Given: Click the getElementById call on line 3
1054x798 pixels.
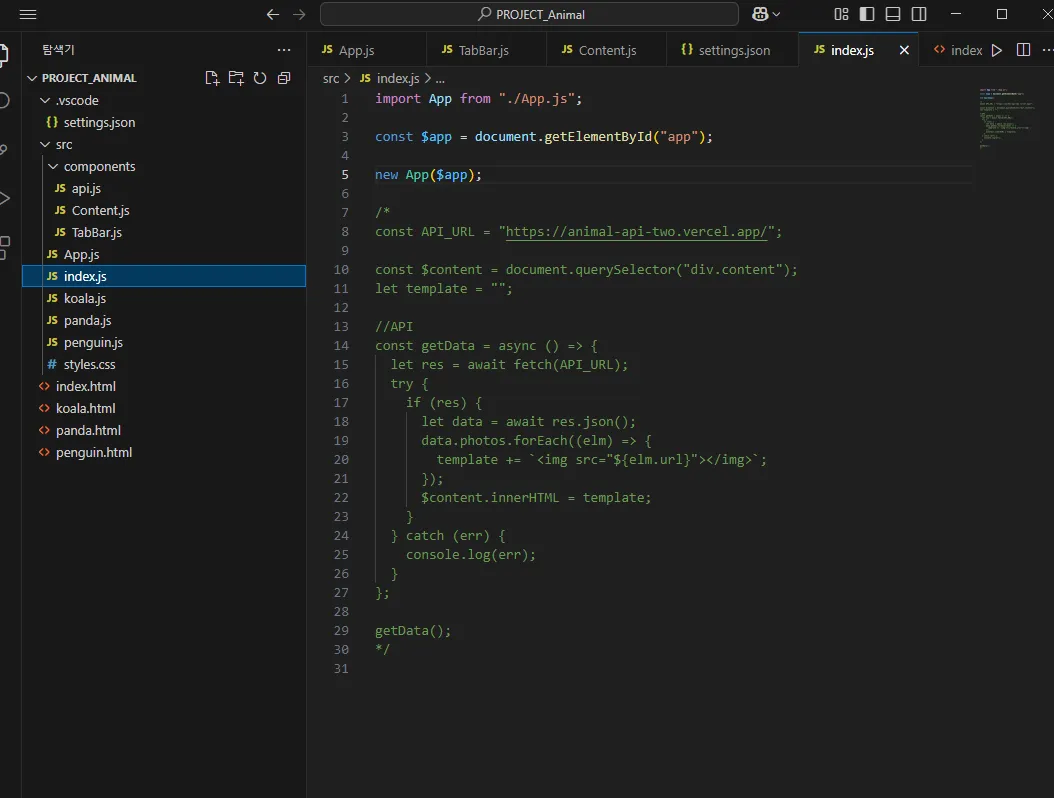Looking at the screenshot, I should pyautogui.click(x=598, y=136).
